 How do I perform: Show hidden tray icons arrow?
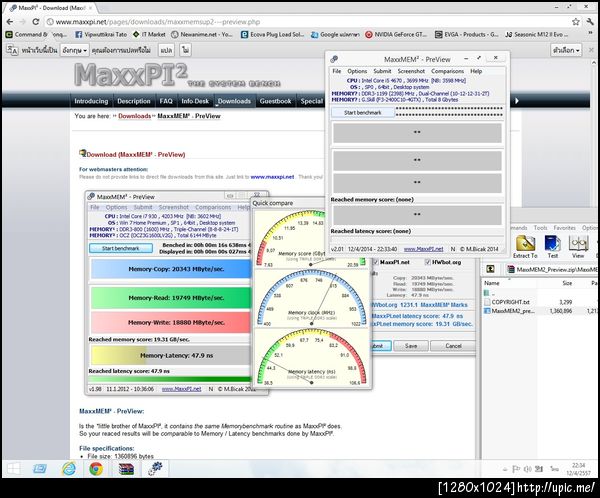pos(505,469)
